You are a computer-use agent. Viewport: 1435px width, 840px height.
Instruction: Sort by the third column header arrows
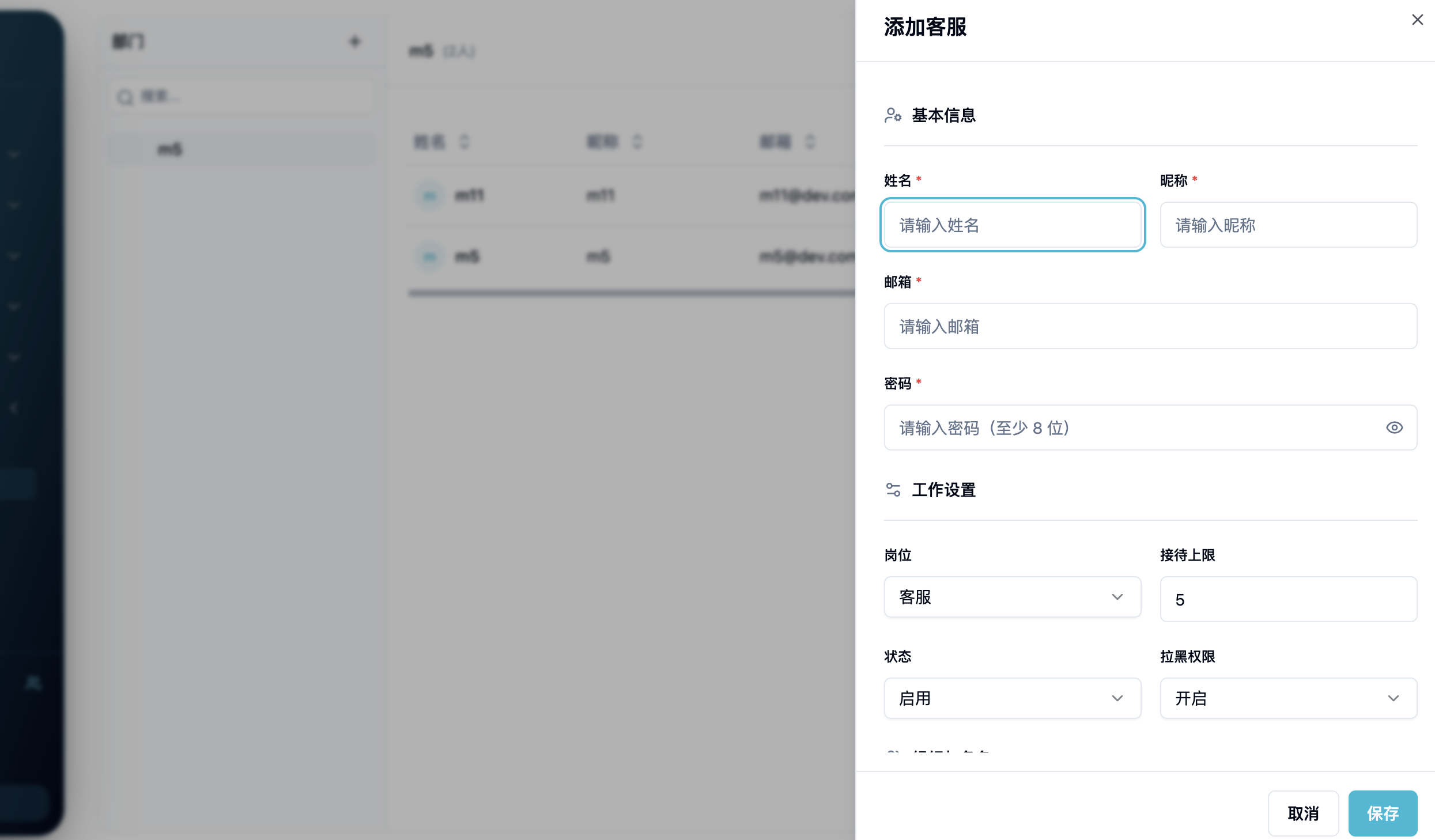[x=810, y=141]
